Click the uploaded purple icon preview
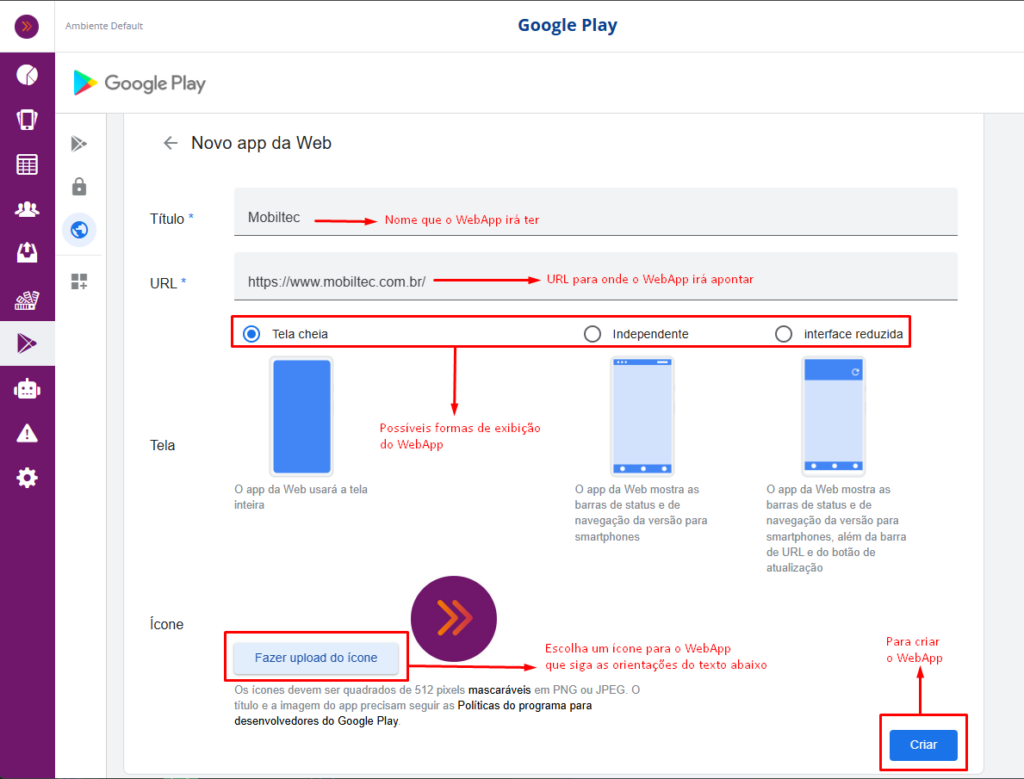The width and height of the screenshot is (1024, 779). (x=454, y=618)
